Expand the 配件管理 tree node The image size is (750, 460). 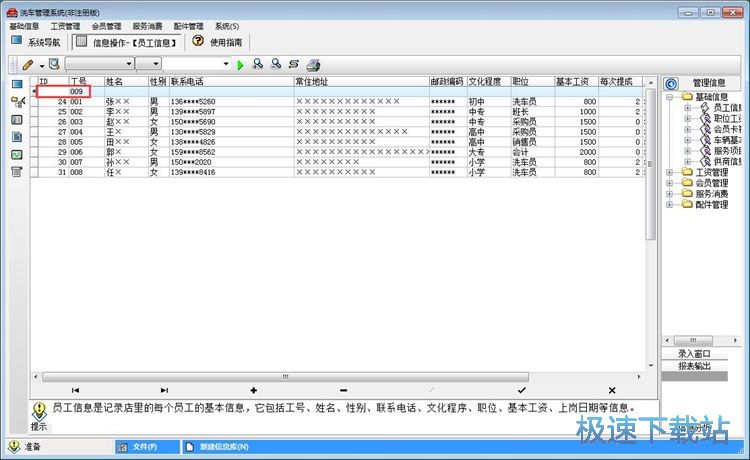click(670, 205)
